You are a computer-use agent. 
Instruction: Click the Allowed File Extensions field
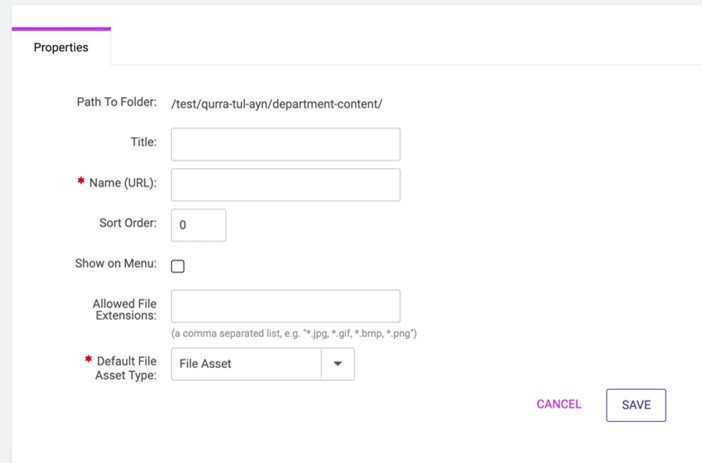point(286,306)
